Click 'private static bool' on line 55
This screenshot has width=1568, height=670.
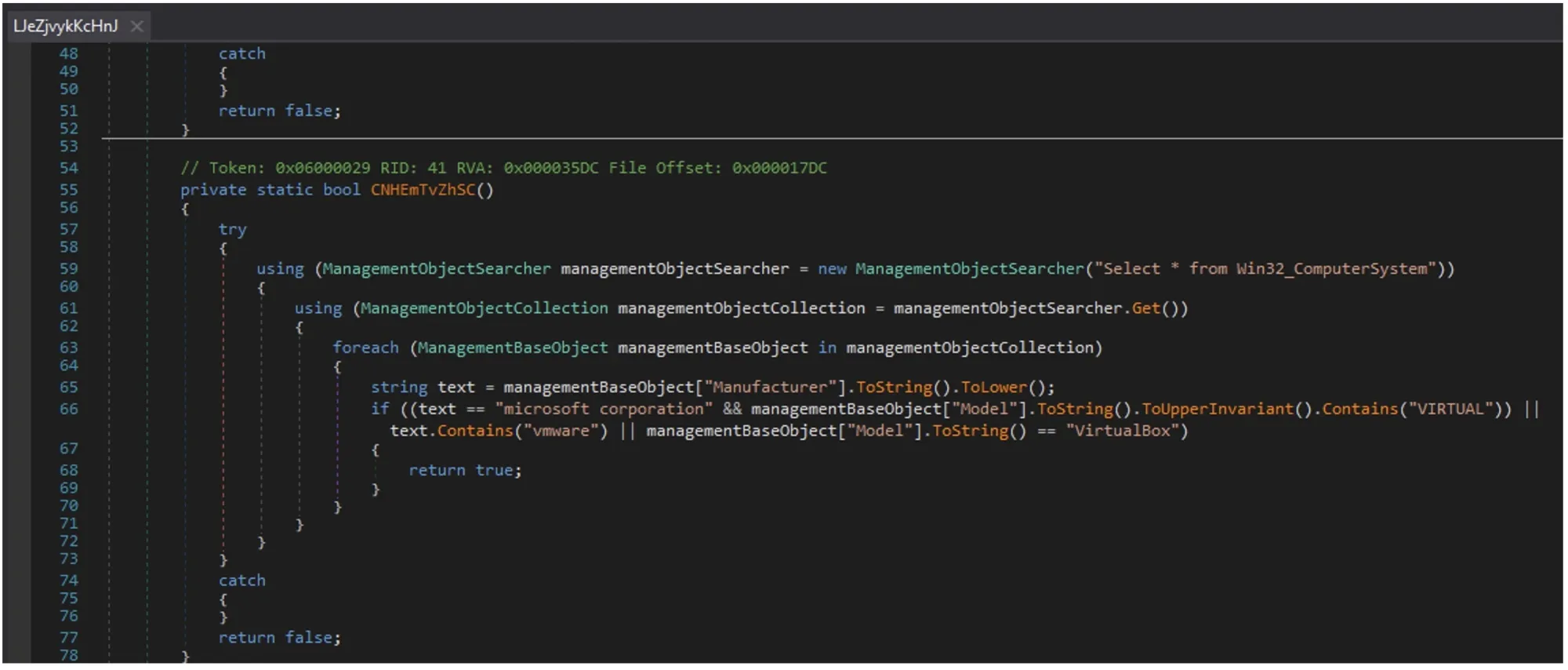click(x=270, y=190)
